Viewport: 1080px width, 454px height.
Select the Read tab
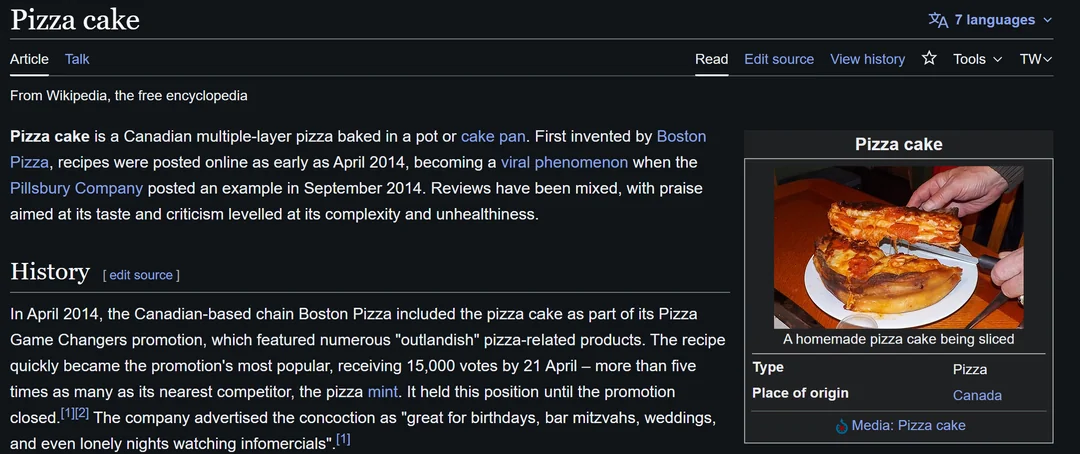point(711,59)
